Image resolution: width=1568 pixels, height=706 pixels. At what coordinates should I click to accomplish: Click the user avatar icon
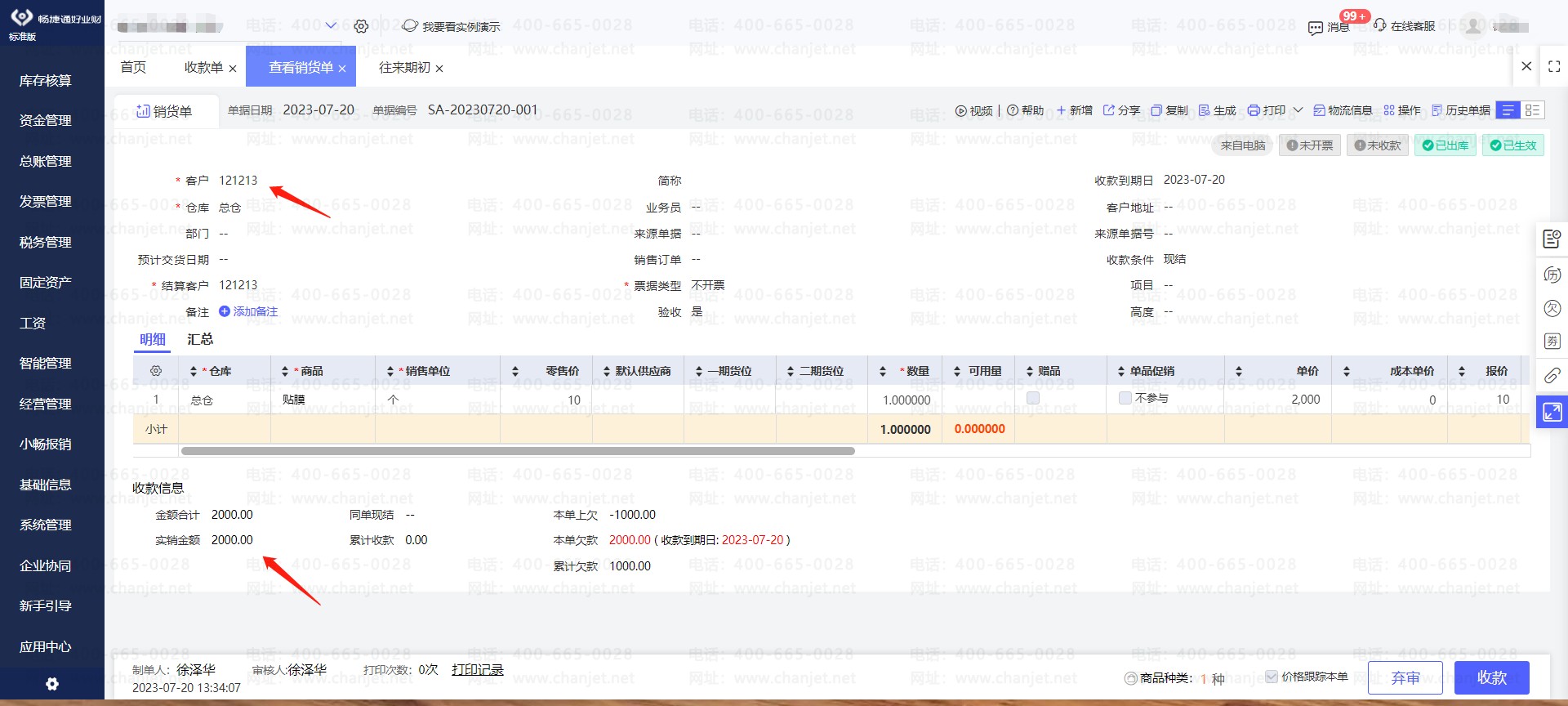point(1472,26)
